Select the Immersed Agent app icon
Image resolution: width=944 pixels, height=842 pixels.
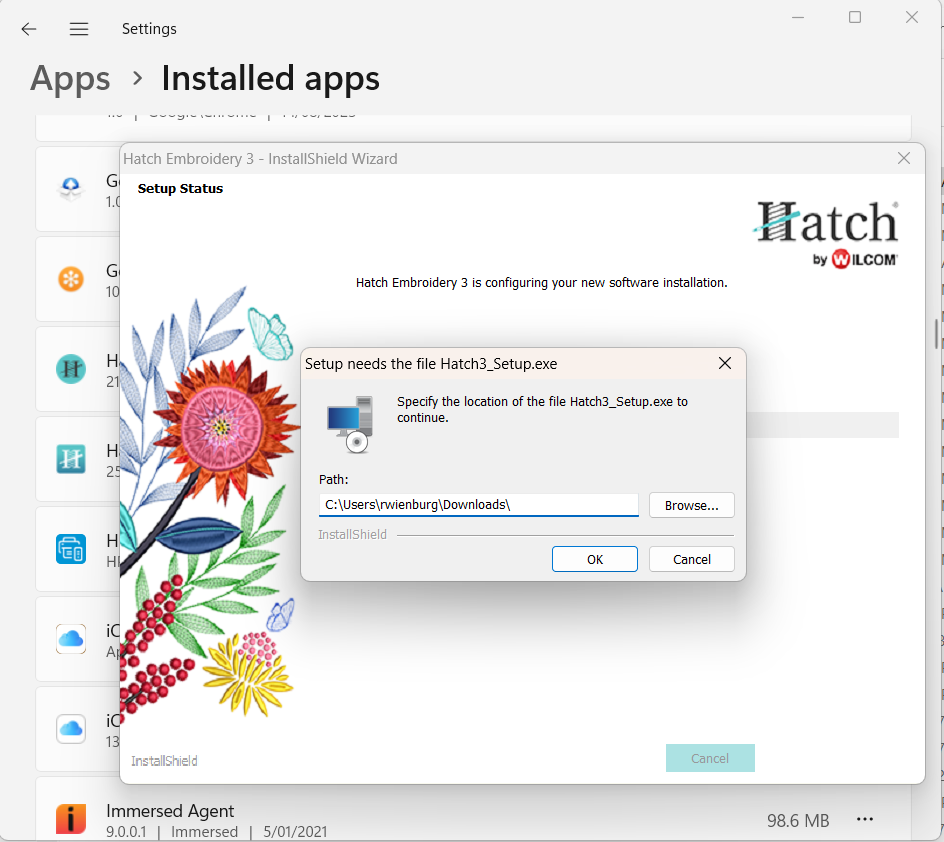pos(71,819)
